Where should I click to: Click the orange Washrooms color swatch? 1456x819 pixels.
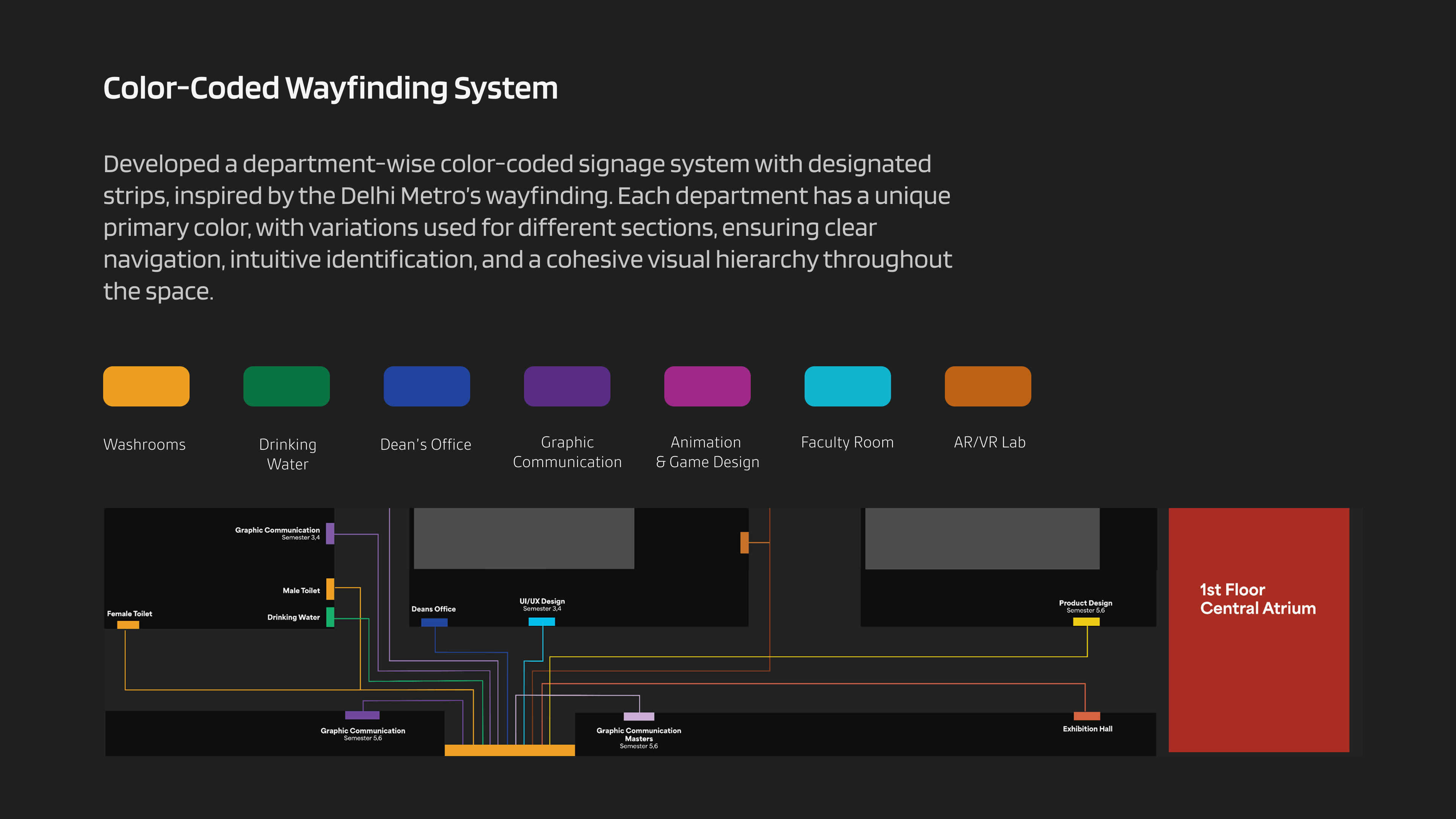coord(146,386)
